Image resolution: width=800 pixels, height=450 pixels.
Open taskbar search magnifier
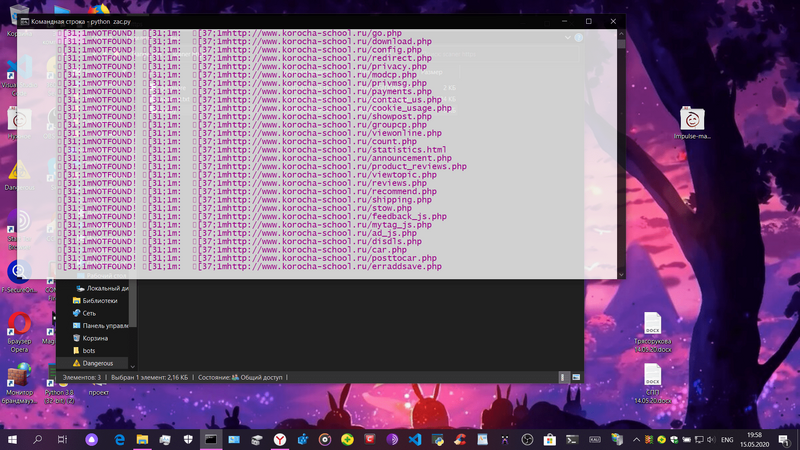click(38, 439)
